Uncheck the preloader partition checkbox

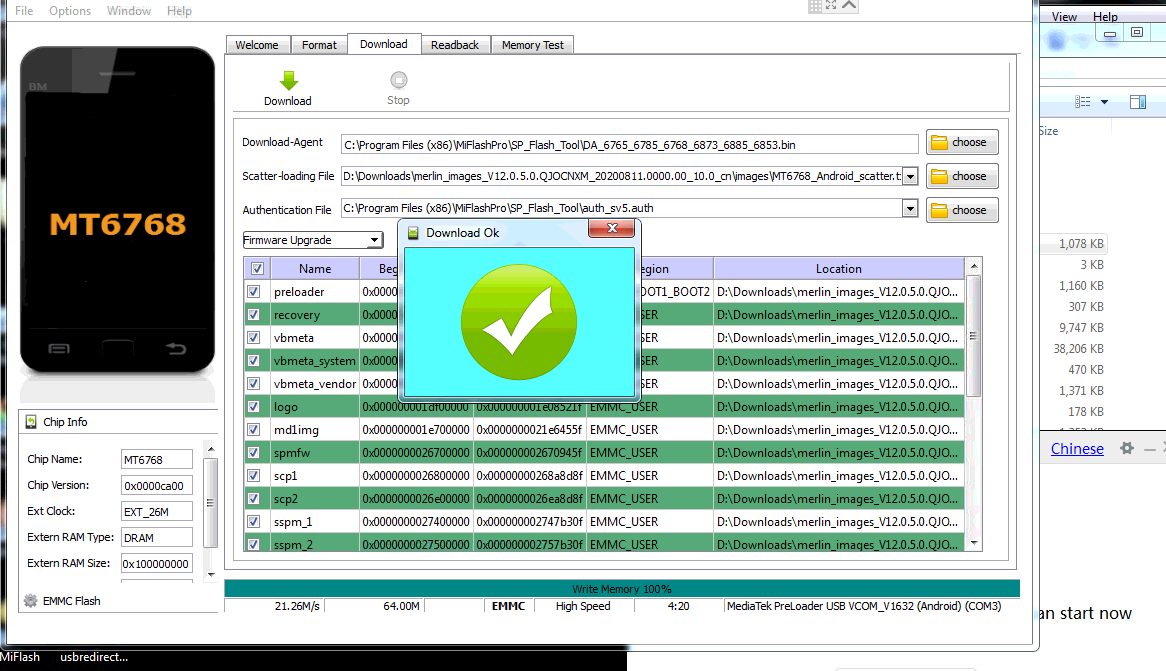pos(256,292)
